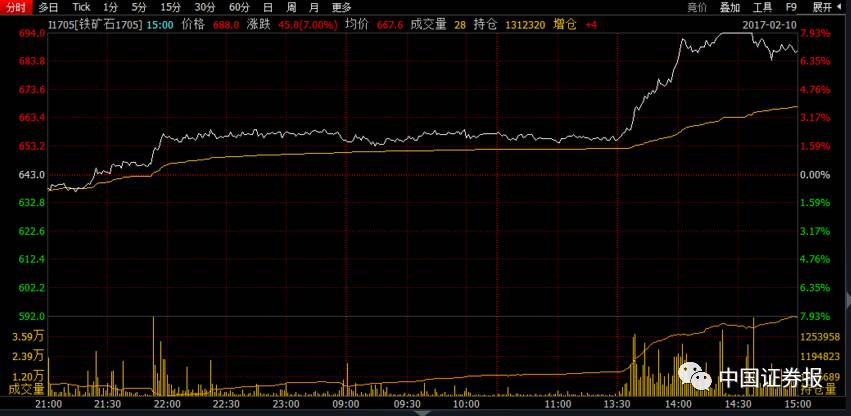Select the 60分 period tab
The height and width of the screenshot is (416, 851).
pos(239,7)
